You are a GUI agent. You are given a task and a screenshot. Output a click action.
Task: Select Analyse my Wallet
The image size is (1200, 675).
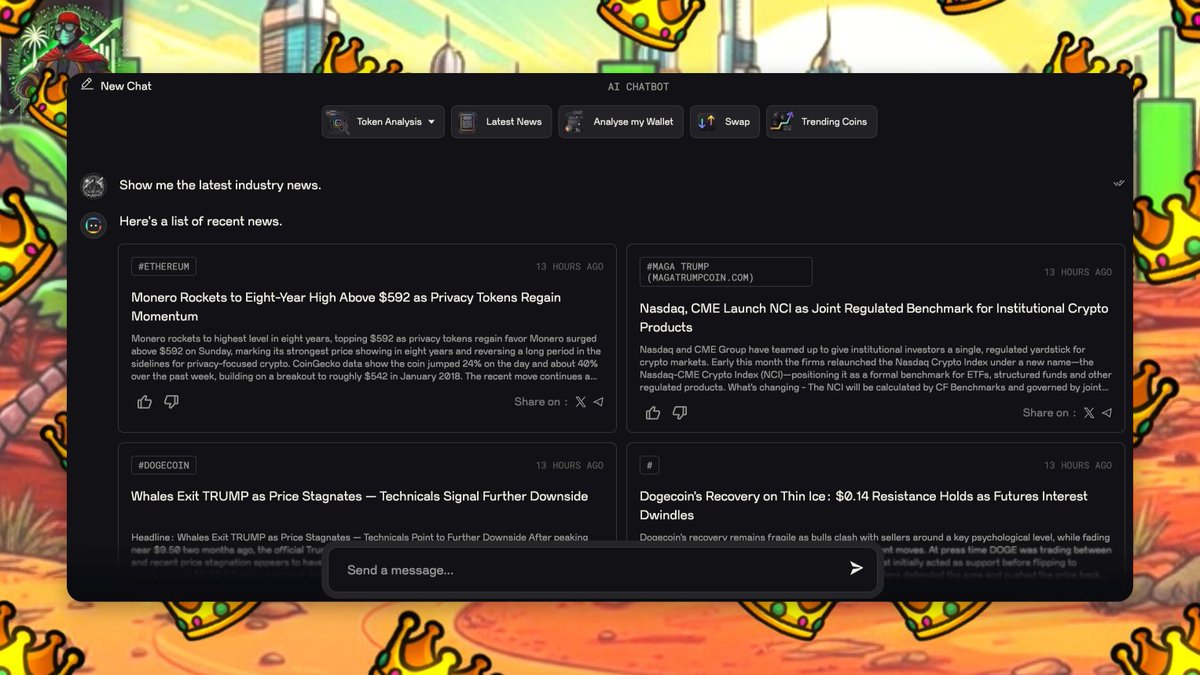click(x=621, y=122)
